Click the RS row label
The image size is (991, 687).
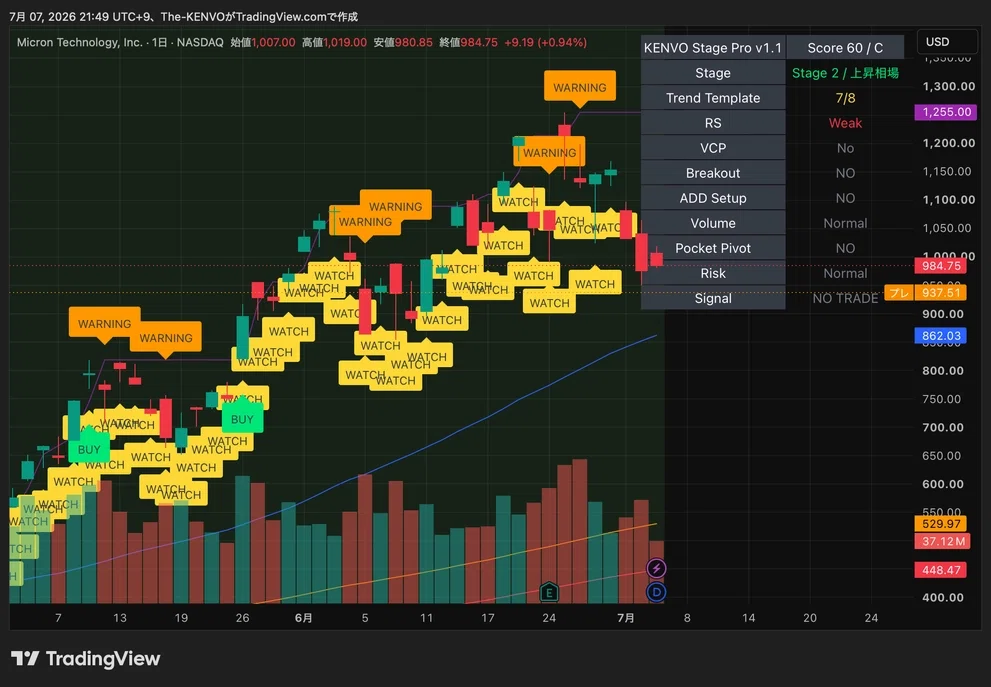(713, 123)
